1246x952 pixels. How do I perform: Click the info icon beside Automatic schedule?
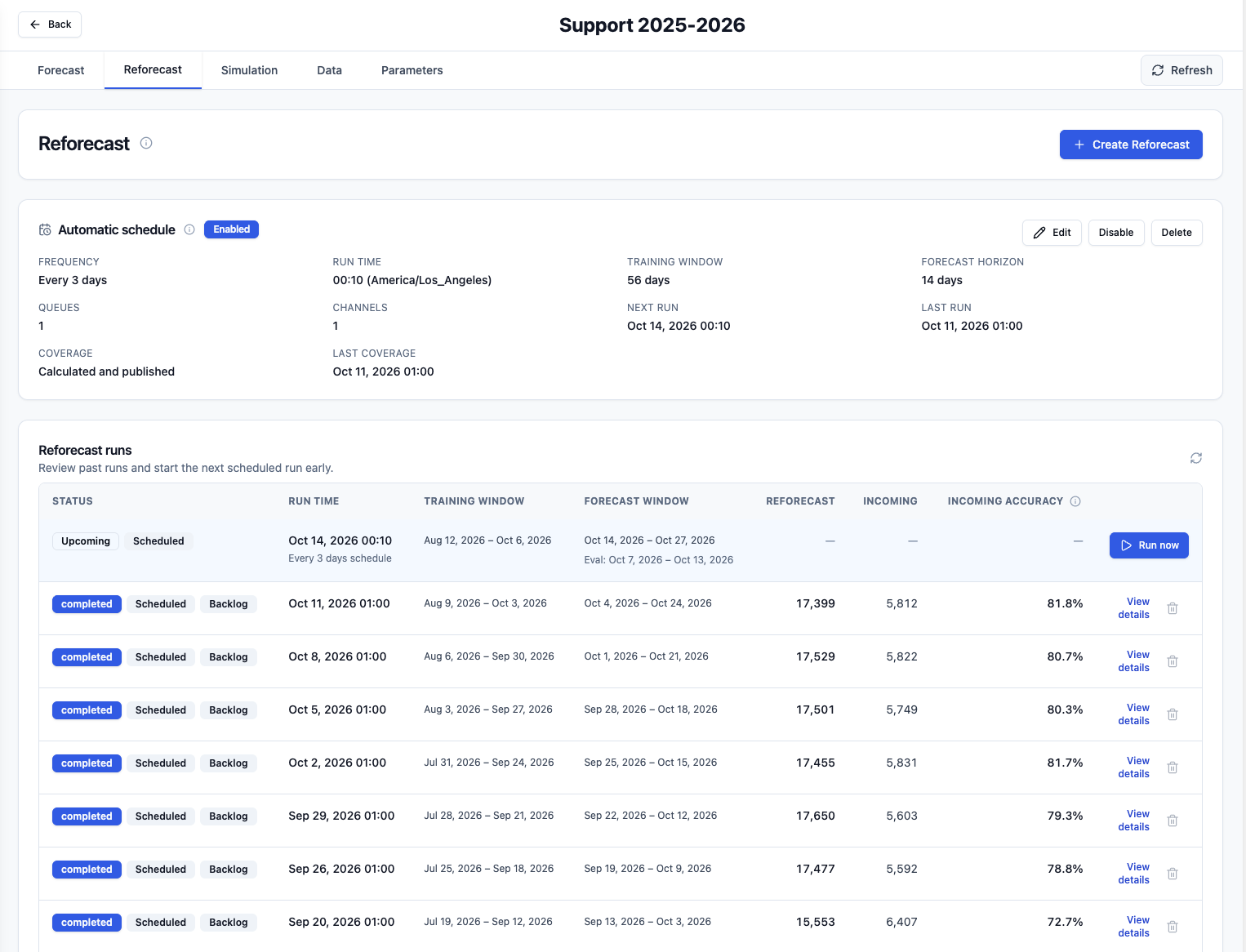(189, 229)
